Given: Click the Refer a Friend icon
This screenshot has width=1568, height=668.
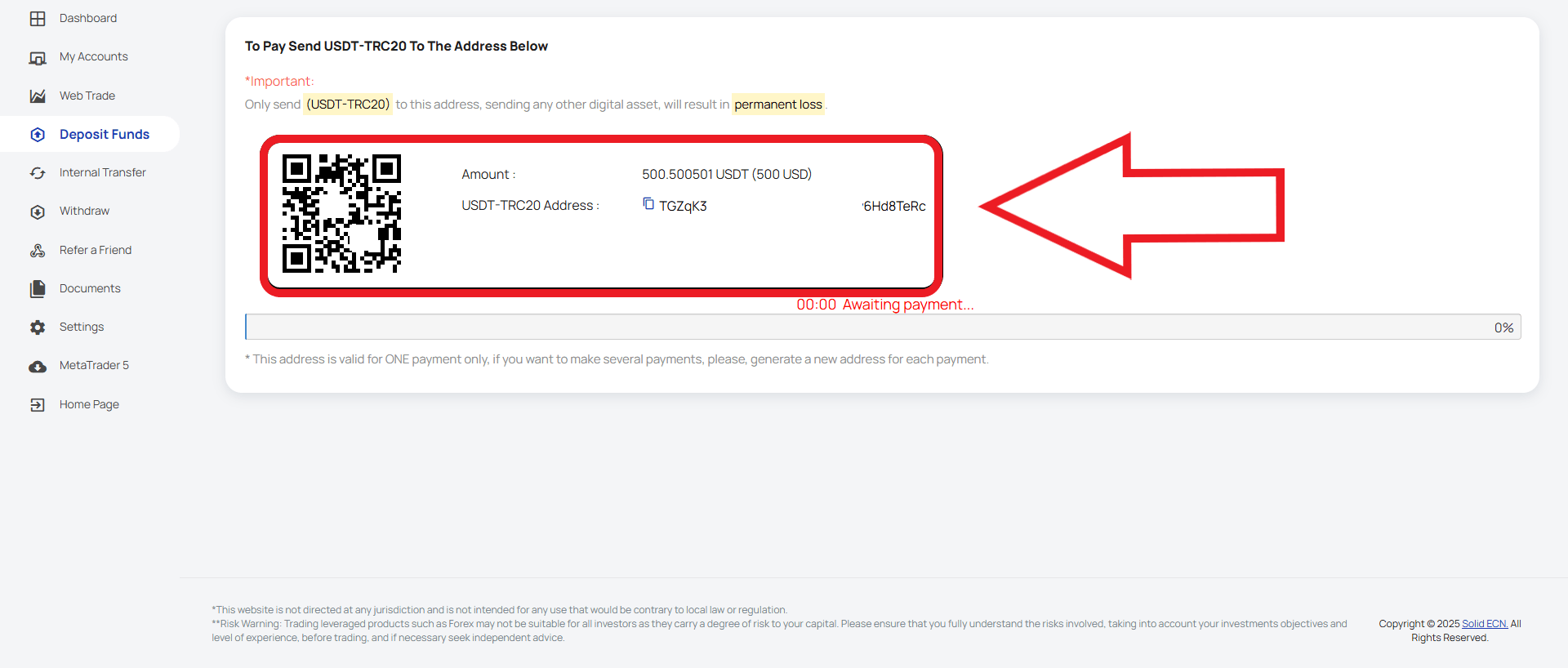Looking at the screenshot, I should pyautogui.click(x=38, y=251).
